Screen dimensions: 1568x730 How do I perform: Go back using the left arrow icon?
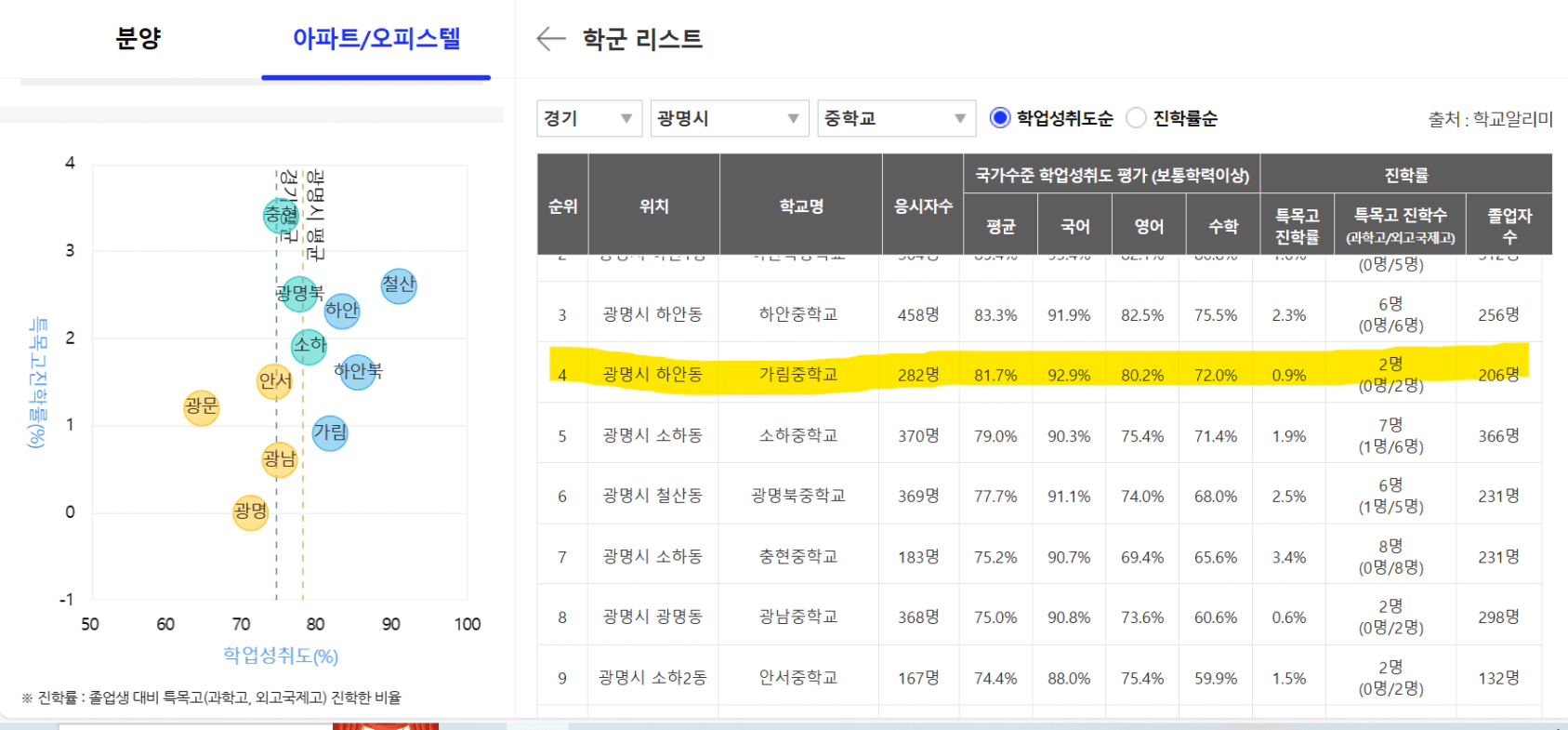pos(551,38)
